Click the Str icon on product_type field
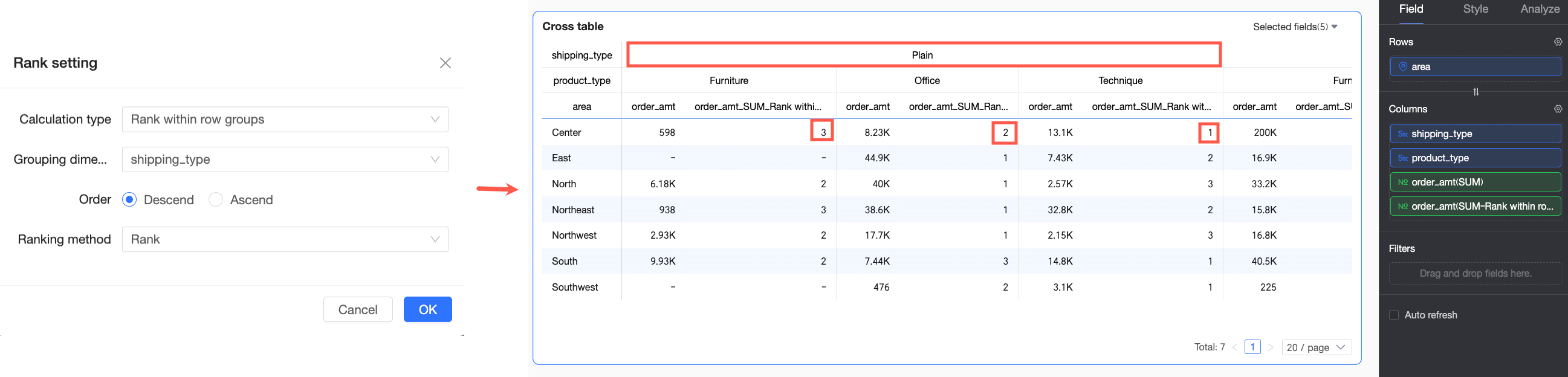The height and width of the screenshot is (377, 1568). (x=1402, y=158)
